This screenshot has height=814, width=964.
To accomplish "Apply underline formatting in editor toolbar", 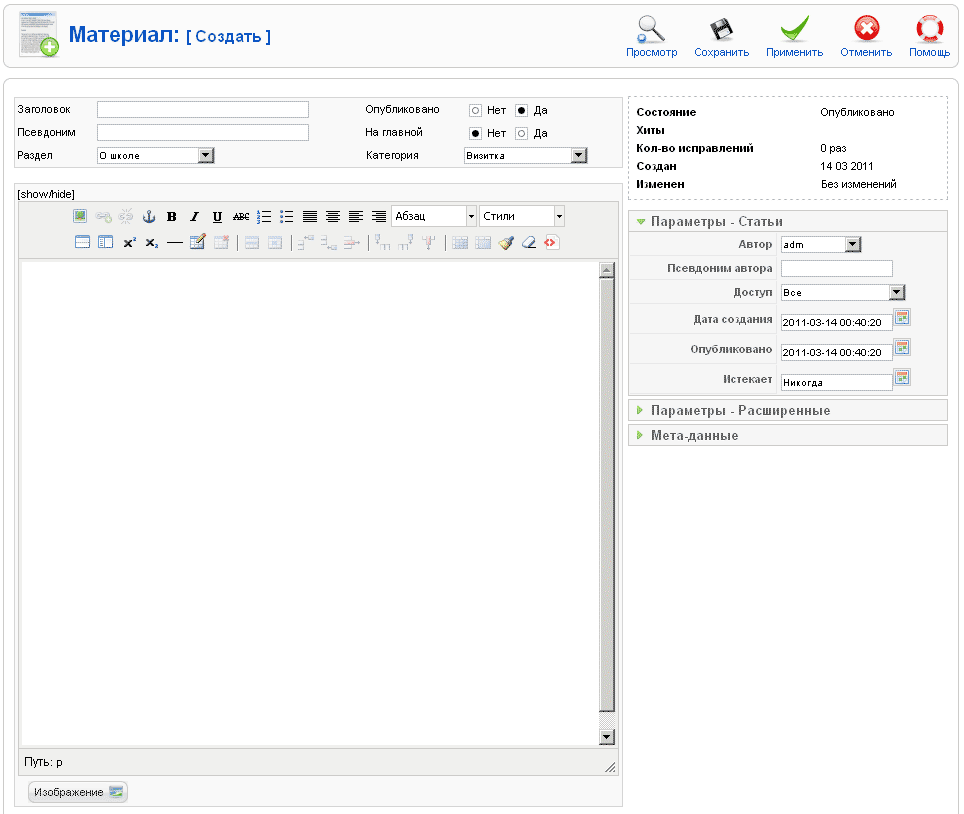I will click(217, 216).
